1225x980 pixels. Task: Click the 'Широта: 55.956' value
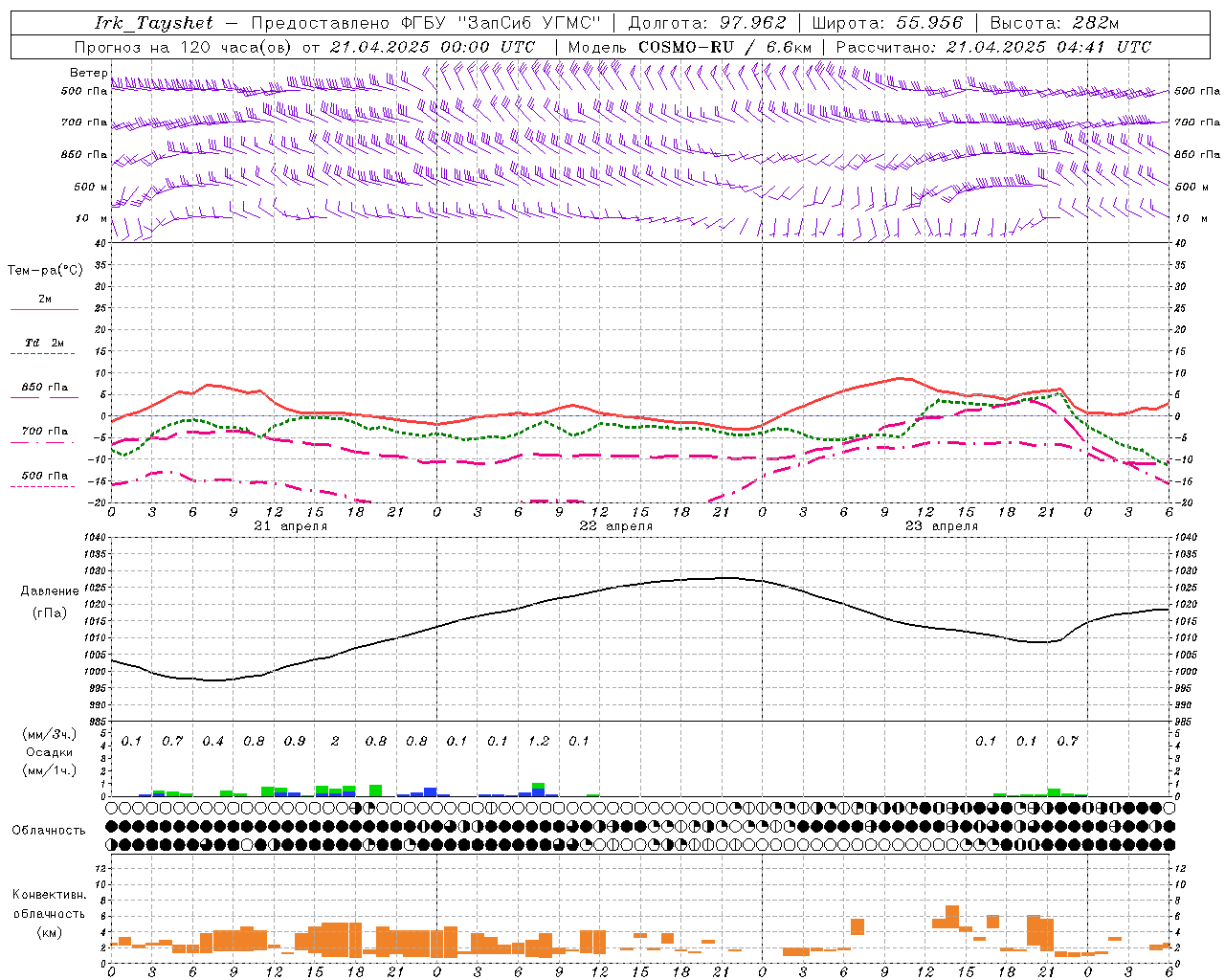(x=887, y=23)
